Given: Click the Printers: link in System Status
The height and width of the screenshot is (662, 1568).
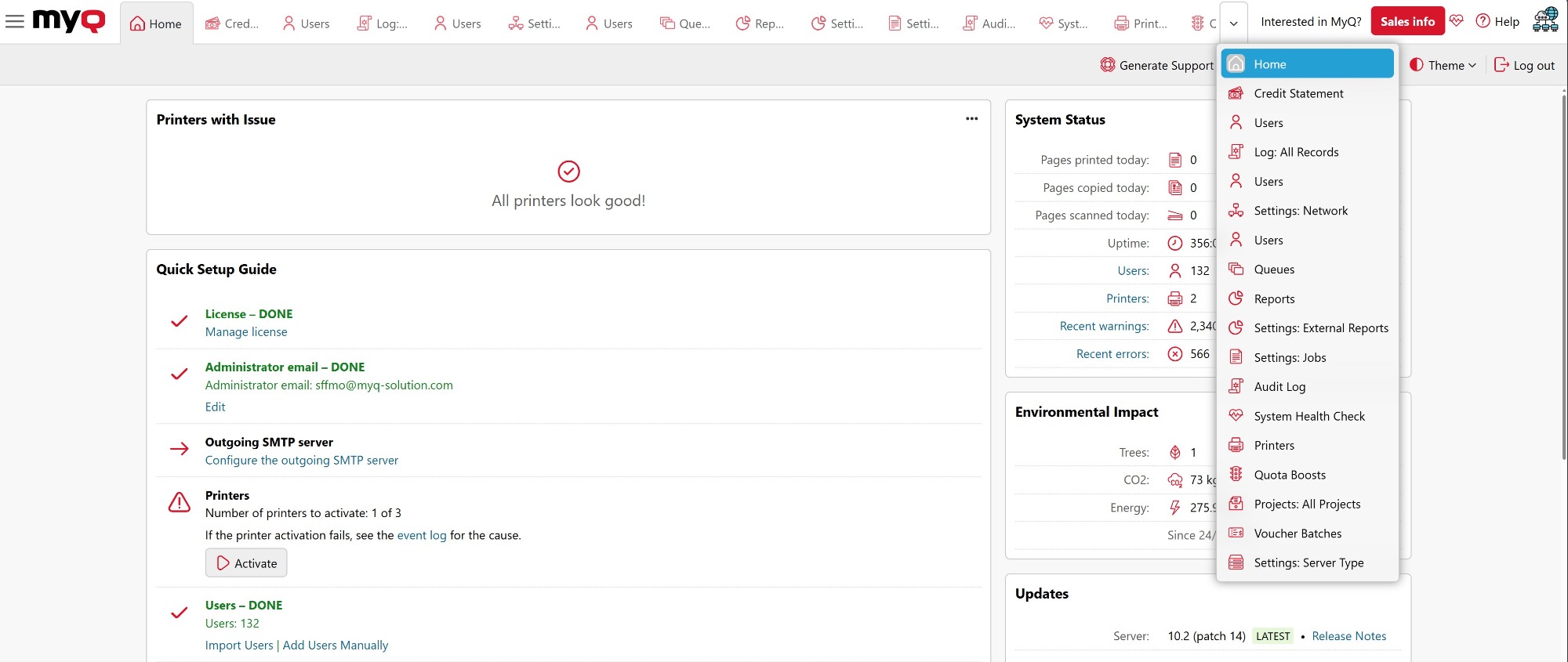Looking at the screenshot, I should 1128,298.
